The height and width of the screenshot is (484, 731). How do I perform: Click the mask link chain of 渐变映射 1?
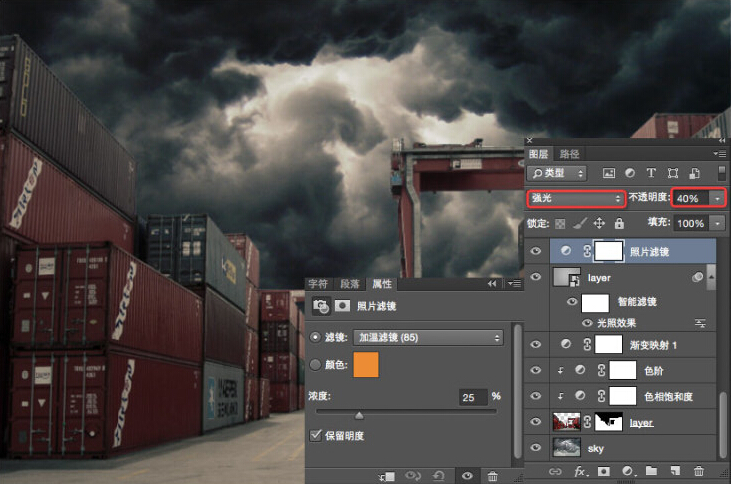(587, 345)
